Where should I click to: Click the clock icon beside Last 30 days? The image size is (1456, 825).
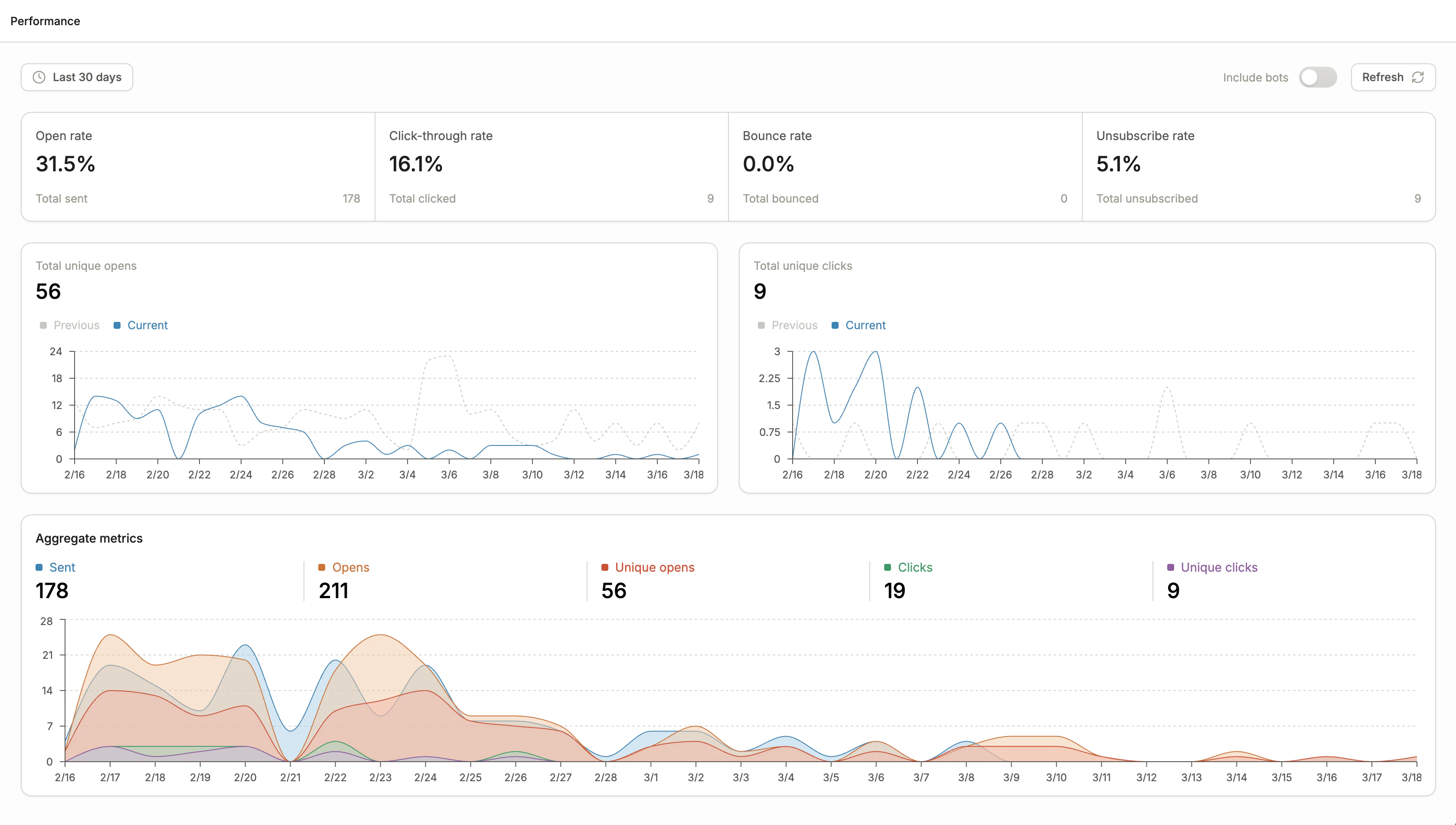pyautogui.click(x=39, y=77)
